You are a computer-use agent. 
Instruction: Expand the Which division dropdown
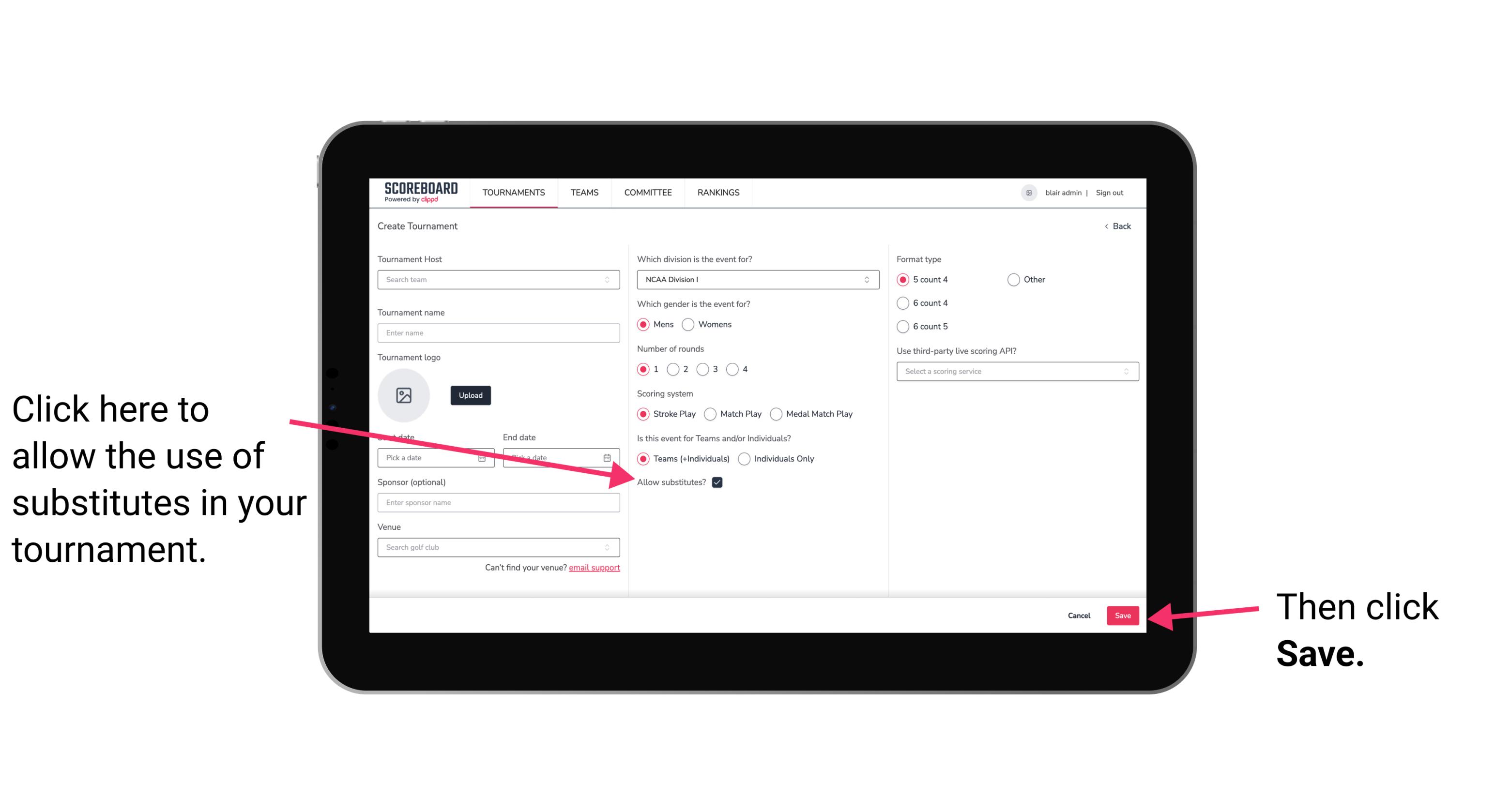pyautogui.click(x=756, y=280)
